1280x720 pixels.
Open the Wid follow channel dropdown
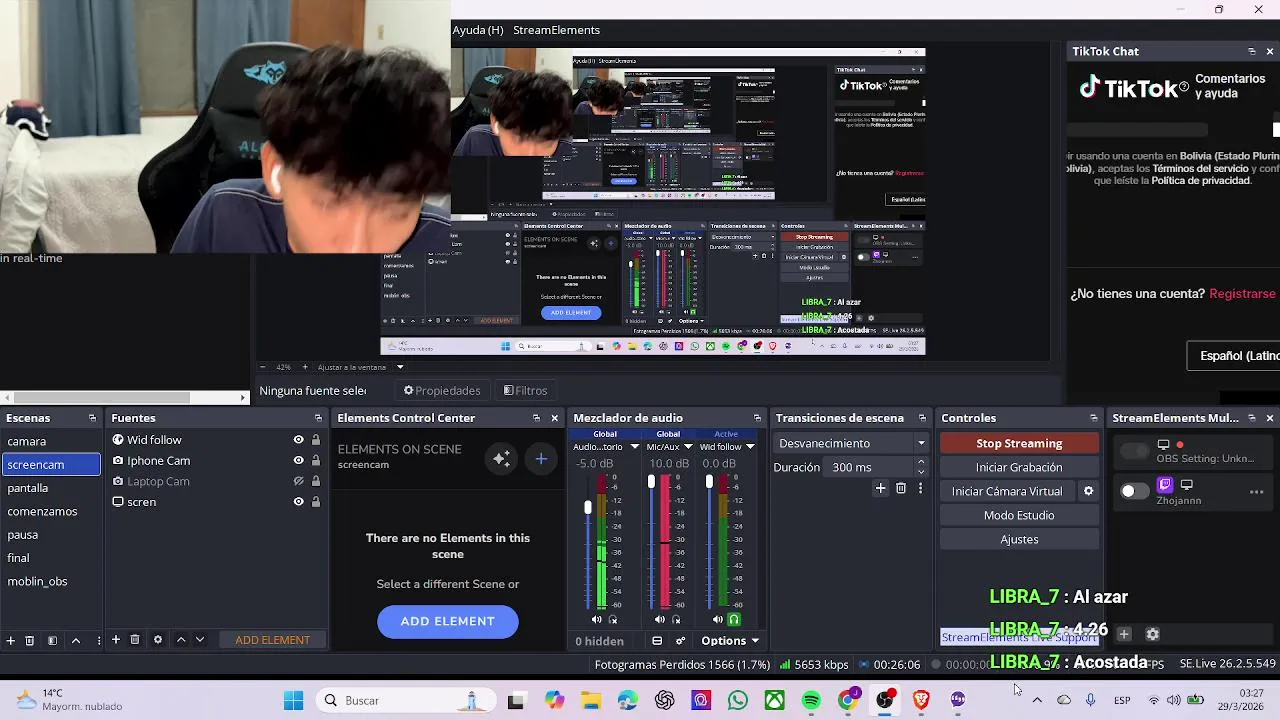[x=750, y=447]
